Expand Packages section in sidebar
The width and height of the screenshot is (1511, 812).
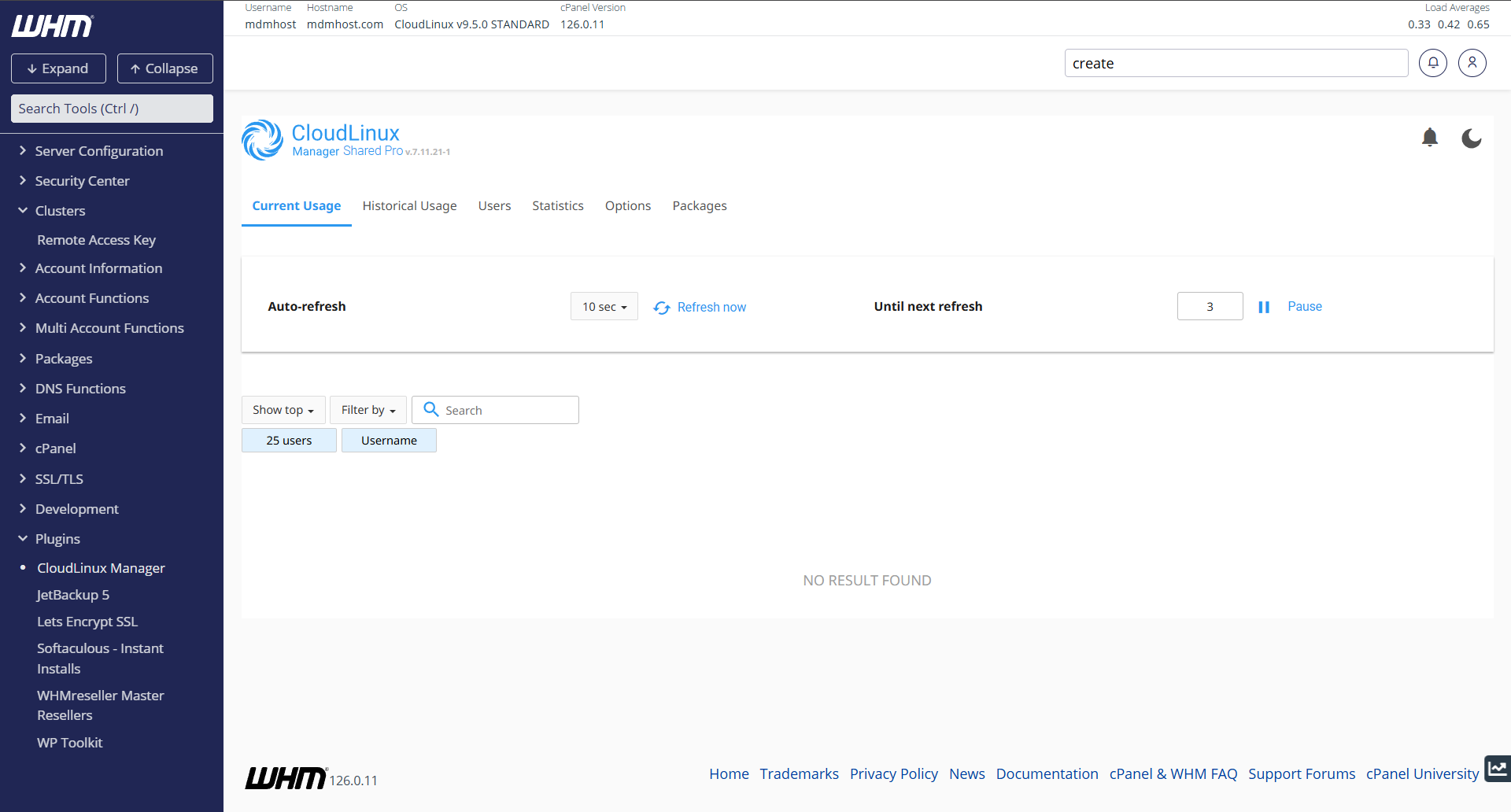[64, 359]
